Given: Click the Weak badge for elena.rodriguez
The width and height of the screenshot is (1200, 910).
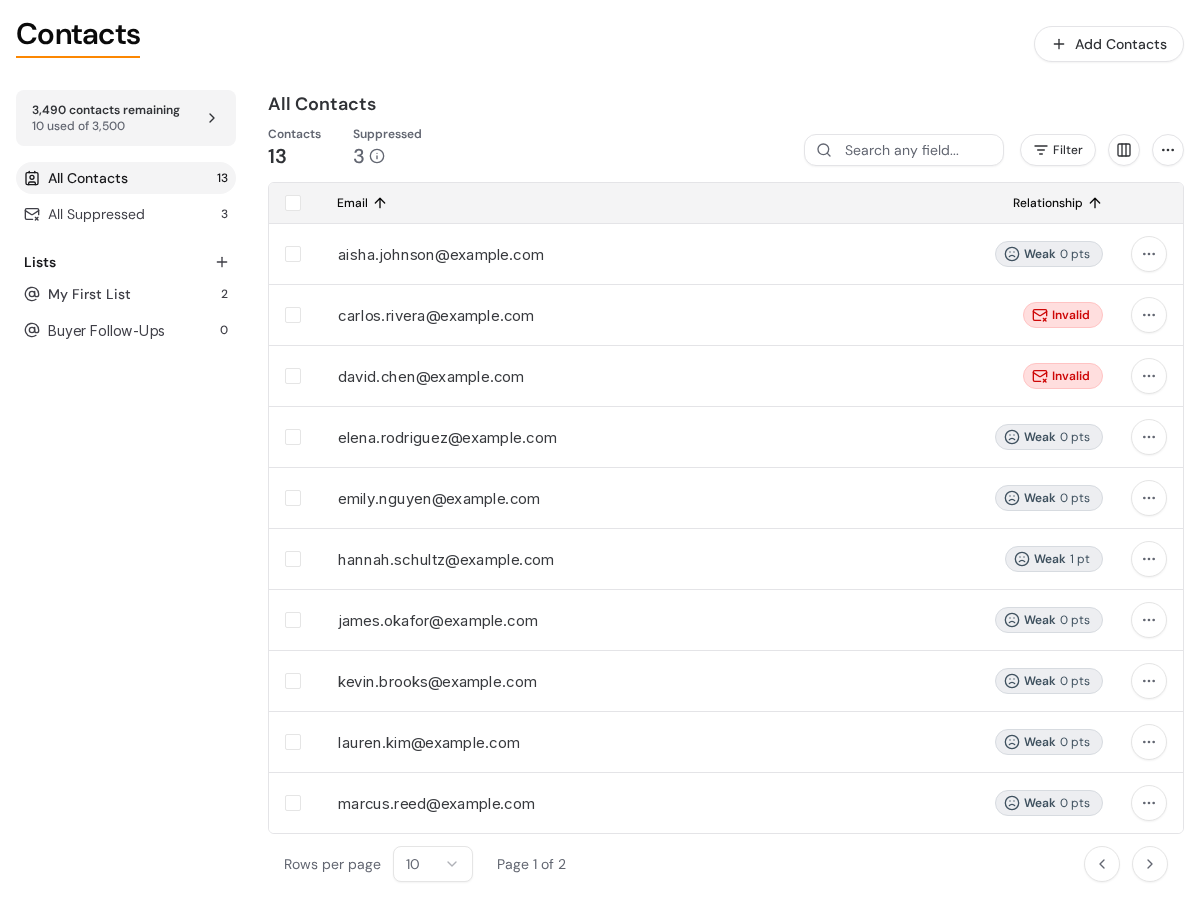Looking at the screenshot, I should click(1049, 437).
